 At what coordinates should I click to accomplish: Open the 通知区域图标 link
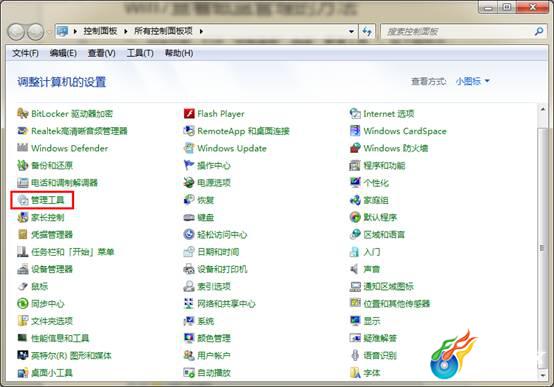pyautogui.click(x=389, y=286)
